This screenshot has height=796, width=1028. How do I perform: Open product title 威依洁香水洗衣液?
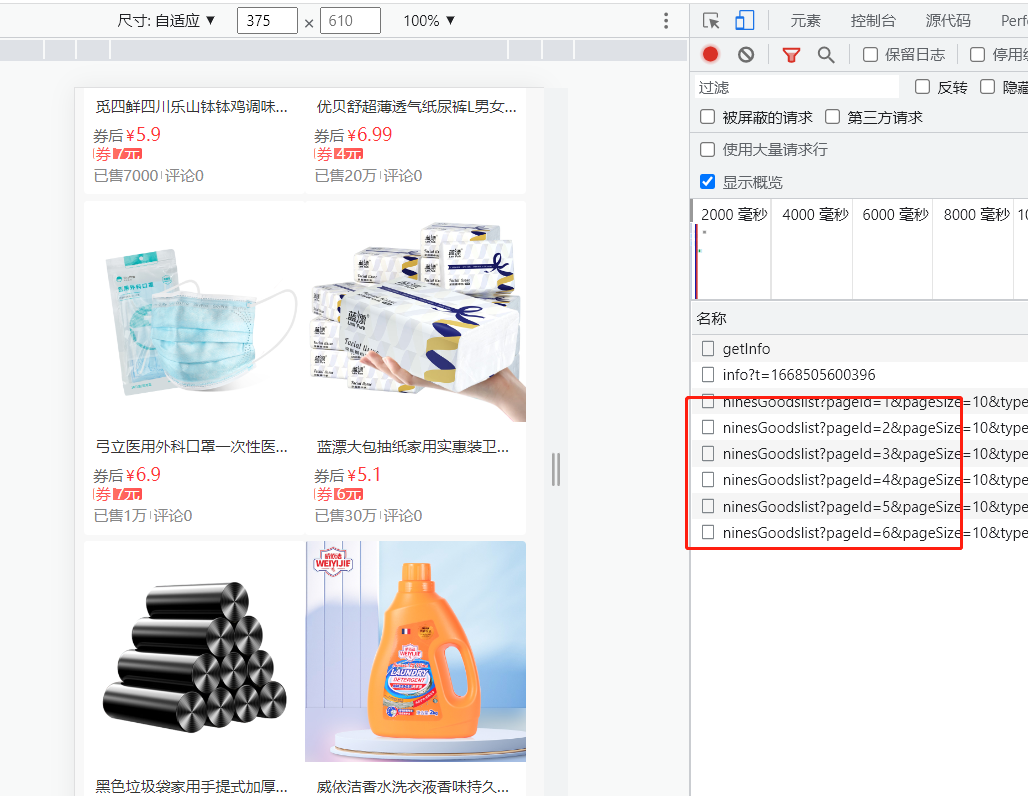pos(412,786)
